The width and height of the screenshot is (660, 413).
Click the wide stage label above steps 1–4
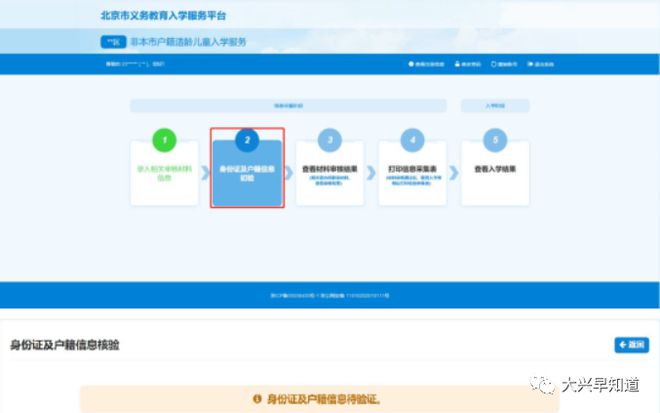(288, 106)
